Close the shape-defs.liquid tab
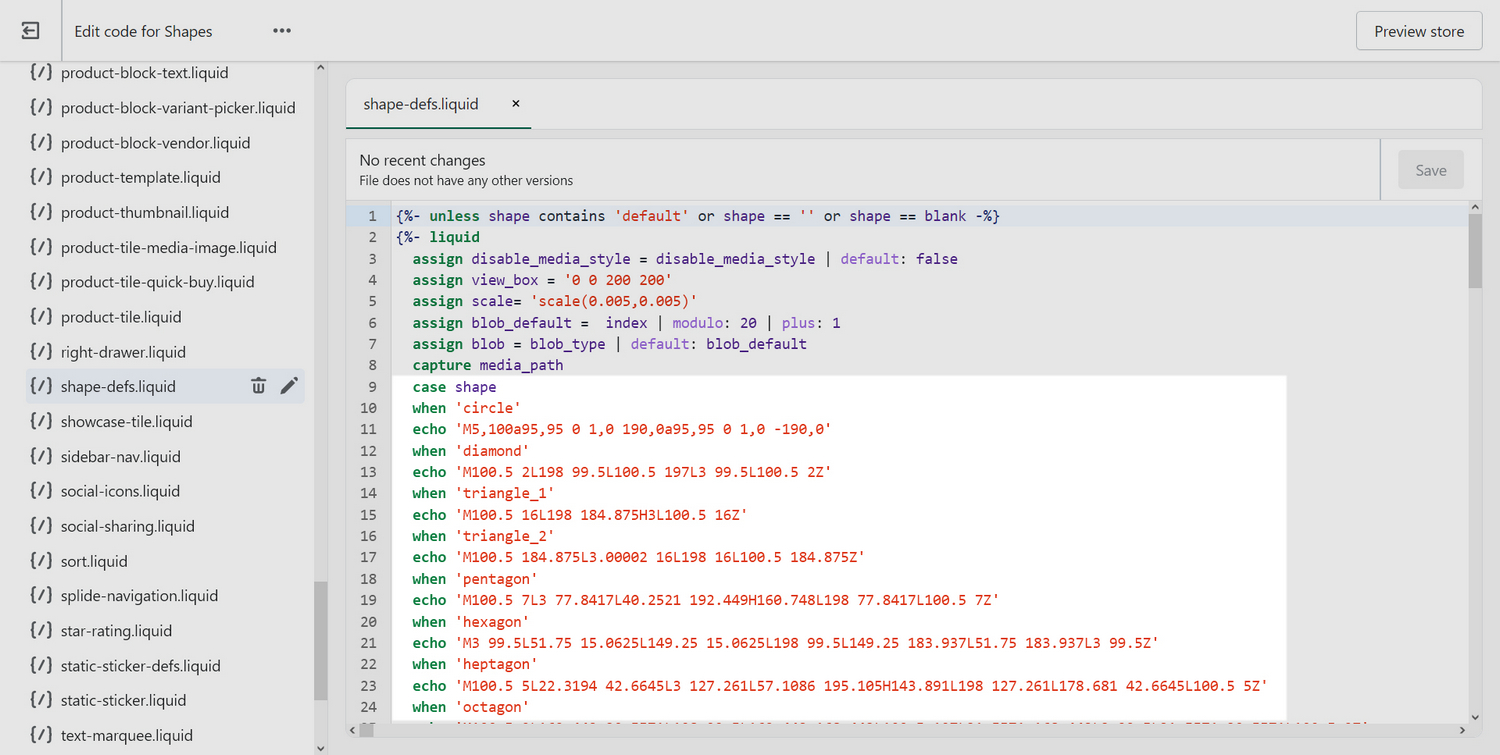The height and width of the screenshot is (755, 1500). tap(516, 104)
